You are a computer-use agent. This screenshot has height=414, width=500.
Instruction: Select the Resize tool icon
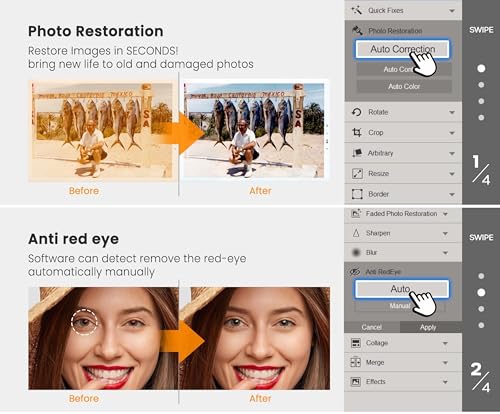pos(357,174)
